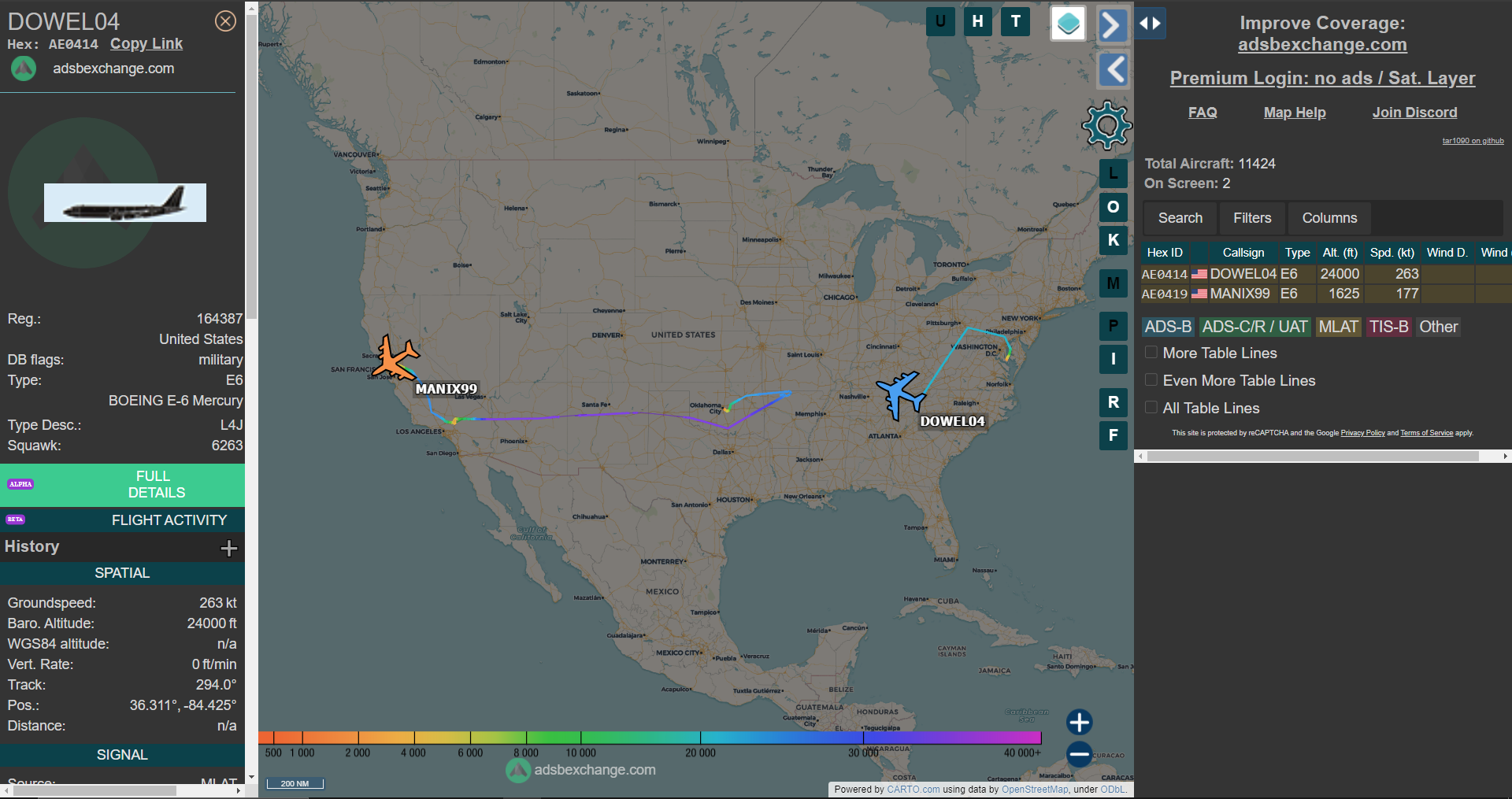Open the CARTO.com attribution link
This screenshot has height=799, width=1512.
point(913,790)
